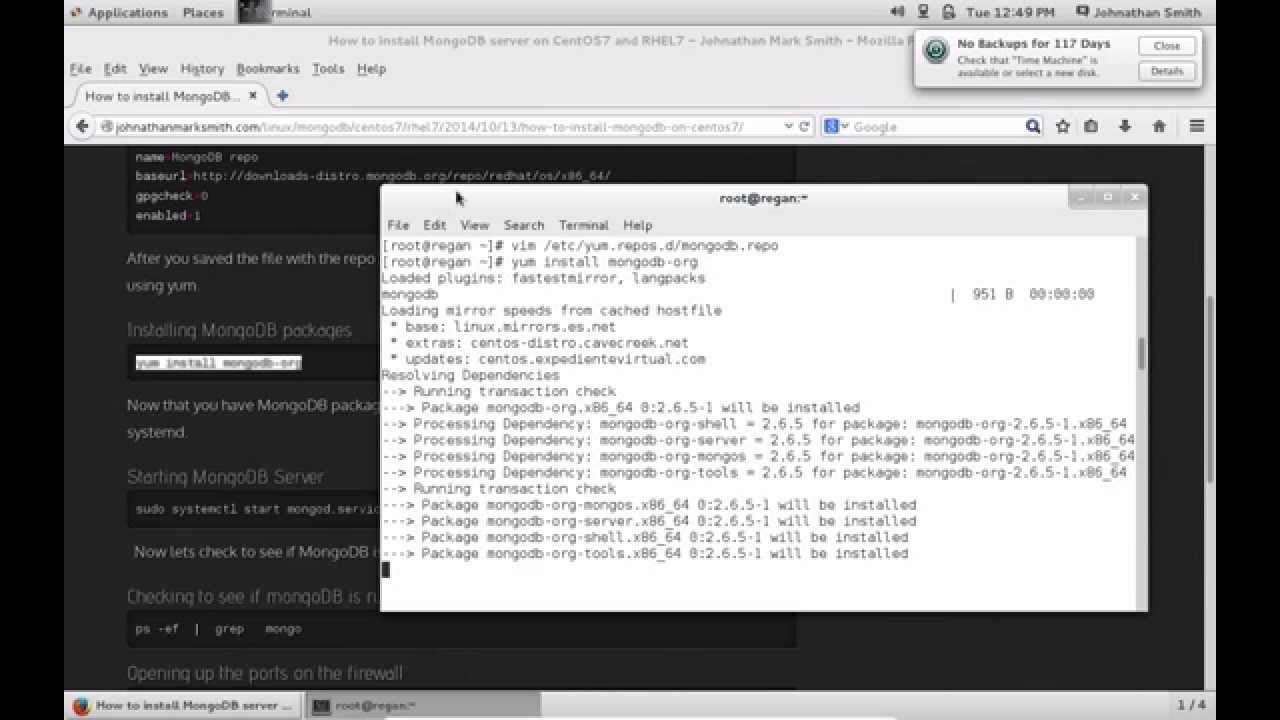Open Firefox hamburger menu
Image resolution: width=1280 pixels, height=720 pixels.
point(1197,126)
